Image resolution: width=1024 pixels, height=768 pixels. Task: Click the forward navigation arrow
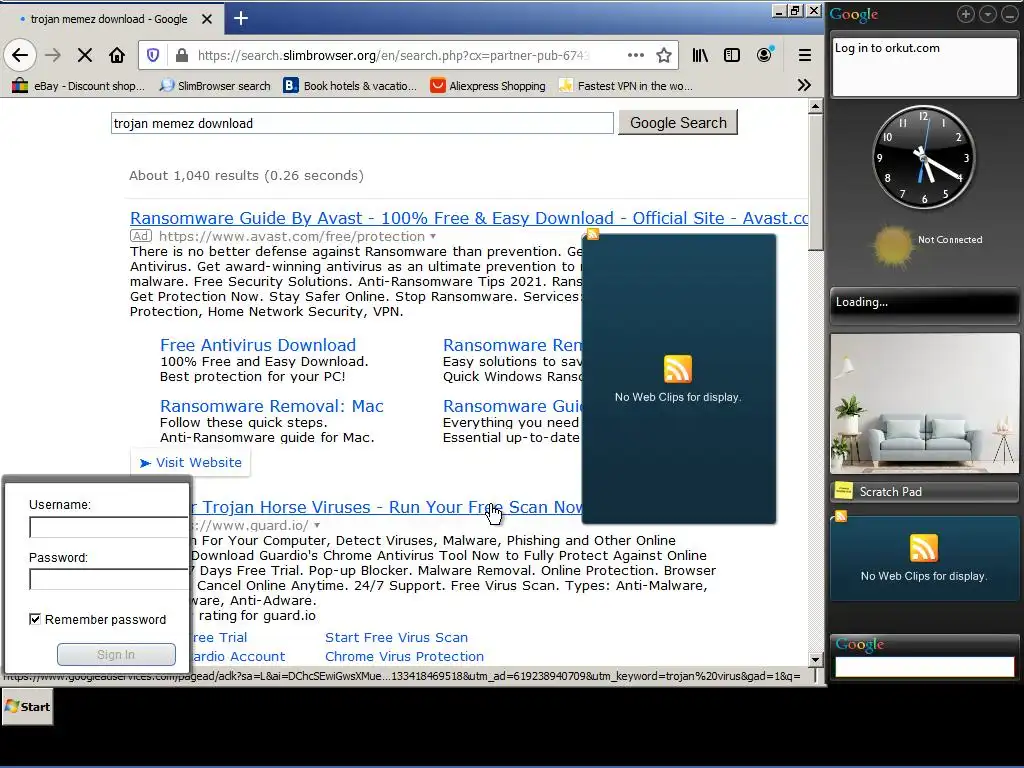tap(53, 56)
